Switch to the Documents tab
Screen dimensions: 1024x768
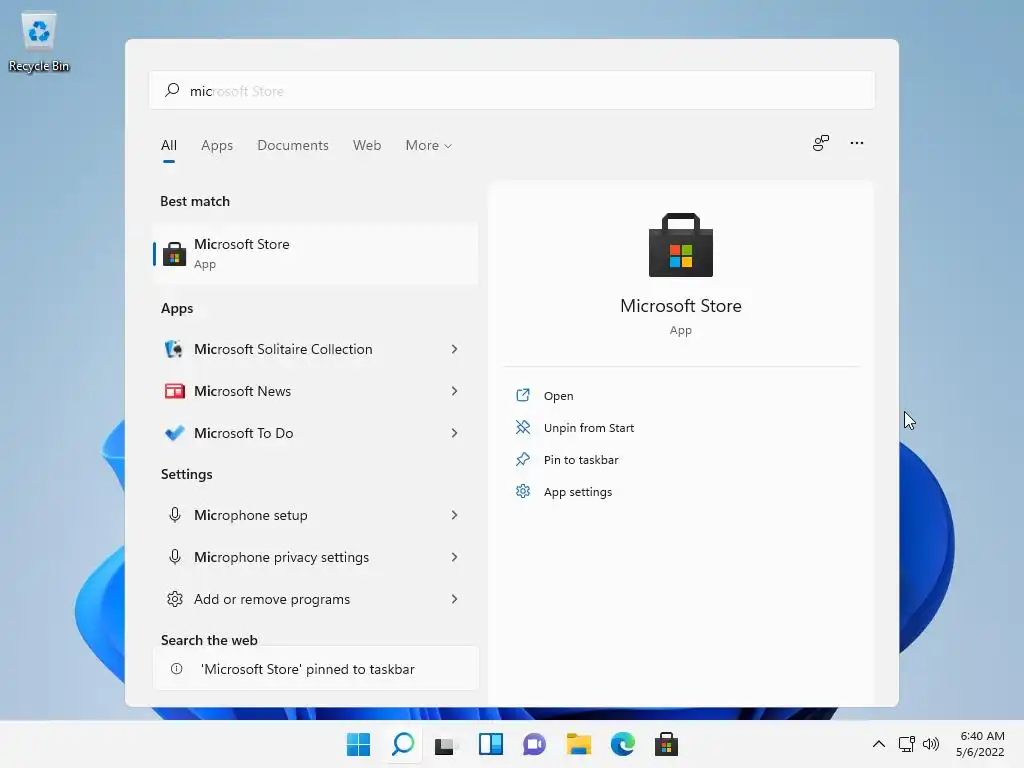click(293, 145)
